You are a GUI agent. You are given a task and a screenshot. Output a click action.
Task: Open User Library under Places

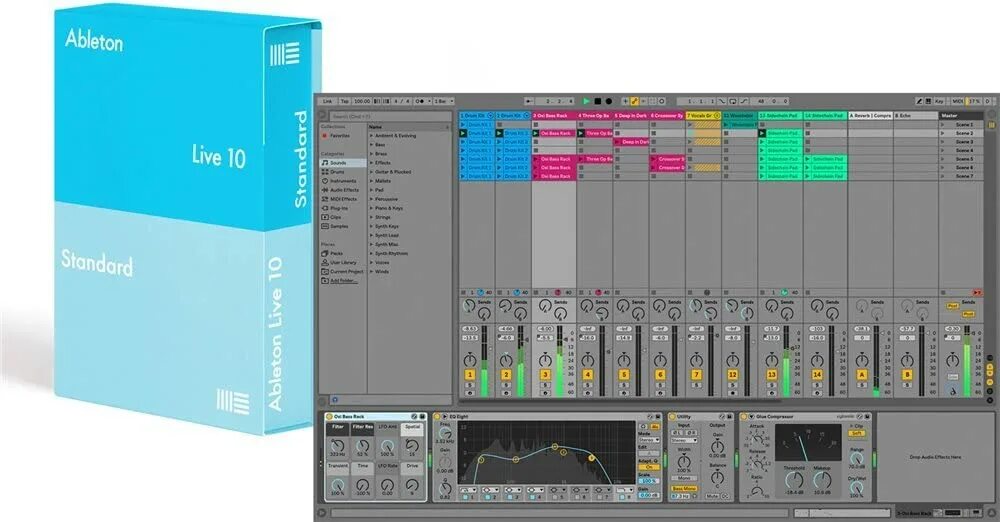343,262
